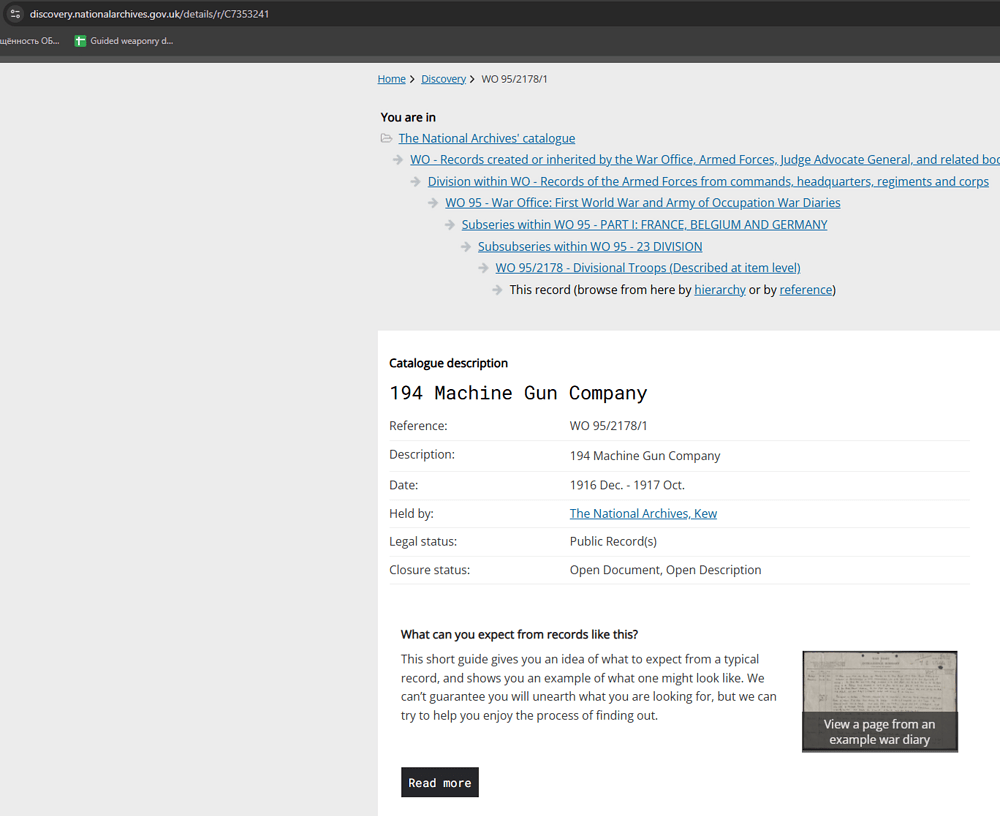
Task: Open the Discovery breadcrumb link
Action: point(443,79)
